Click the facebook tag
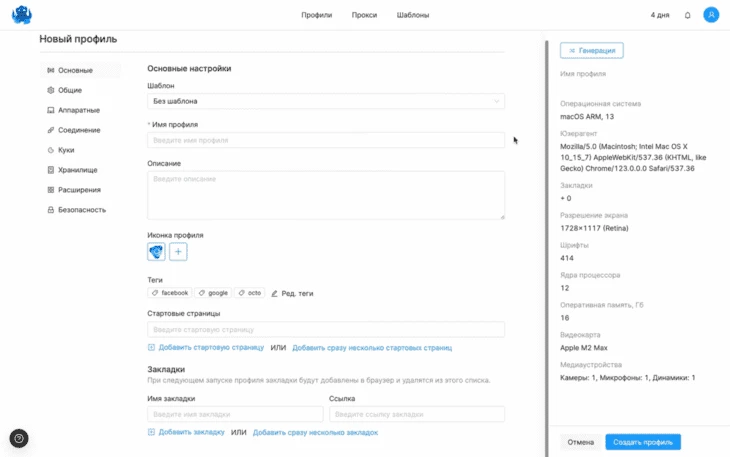 click(x=169, y=293)
